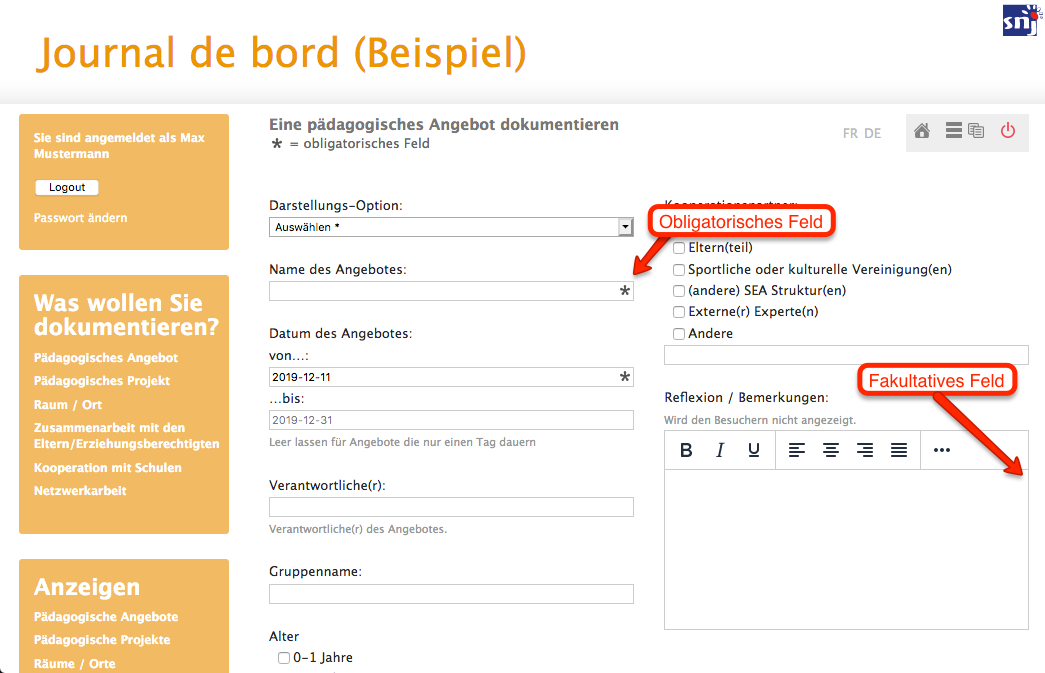
Task: Enable the (andere) SEA Struktur(en) checkbox
Action: 678,291
